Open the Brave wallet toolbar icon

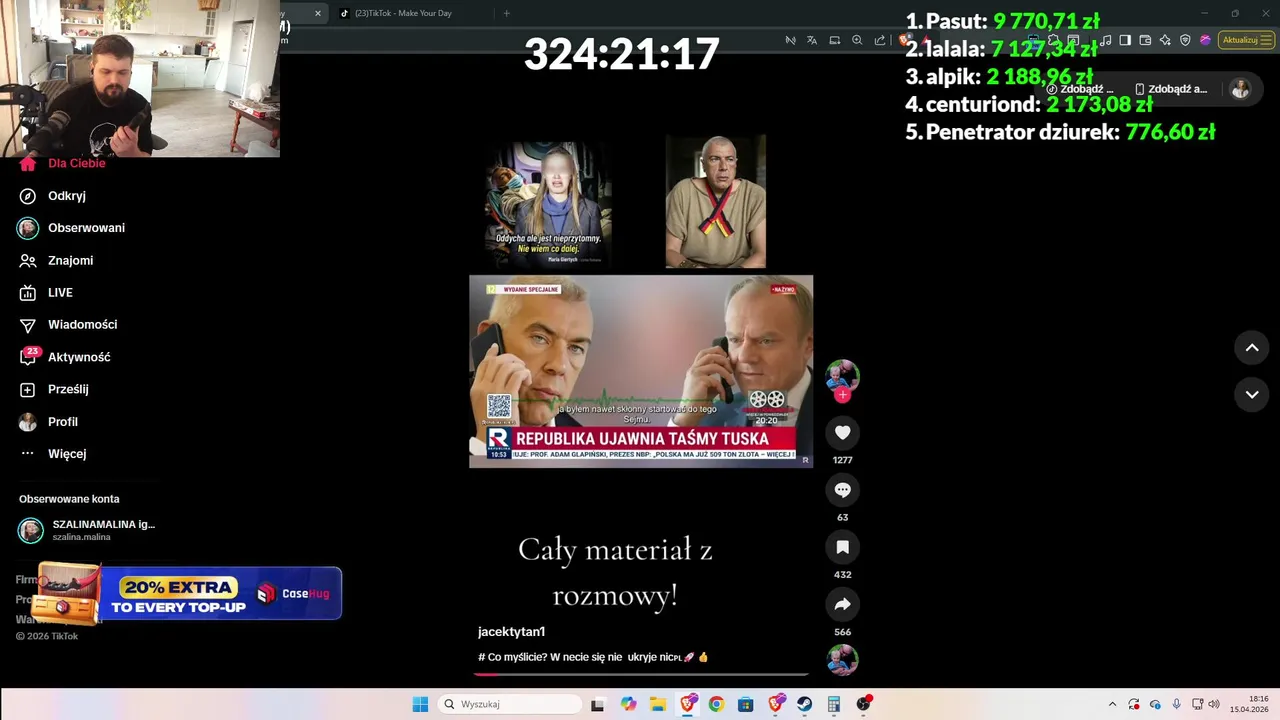tap(1145, 40)
